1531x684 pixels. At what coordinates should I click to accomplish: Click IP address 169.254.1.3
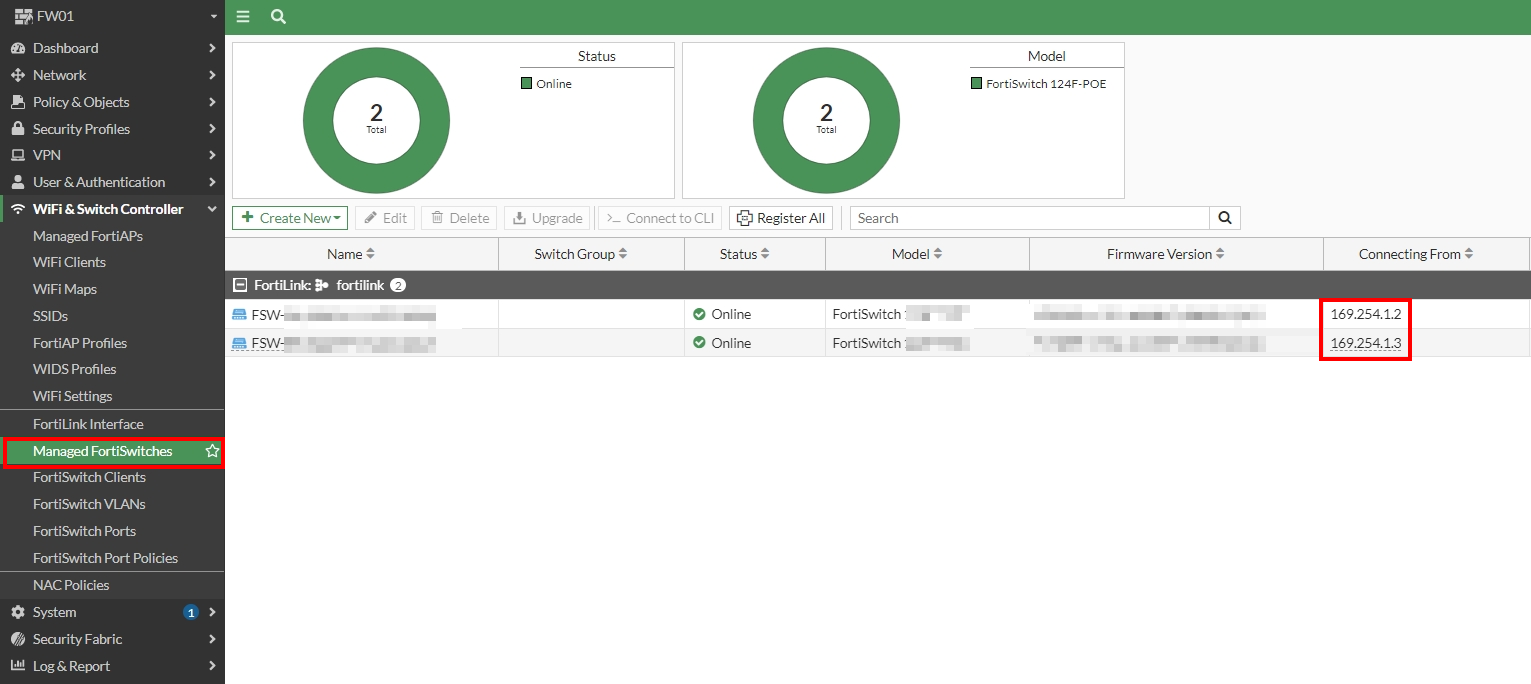click(1366, 343)
